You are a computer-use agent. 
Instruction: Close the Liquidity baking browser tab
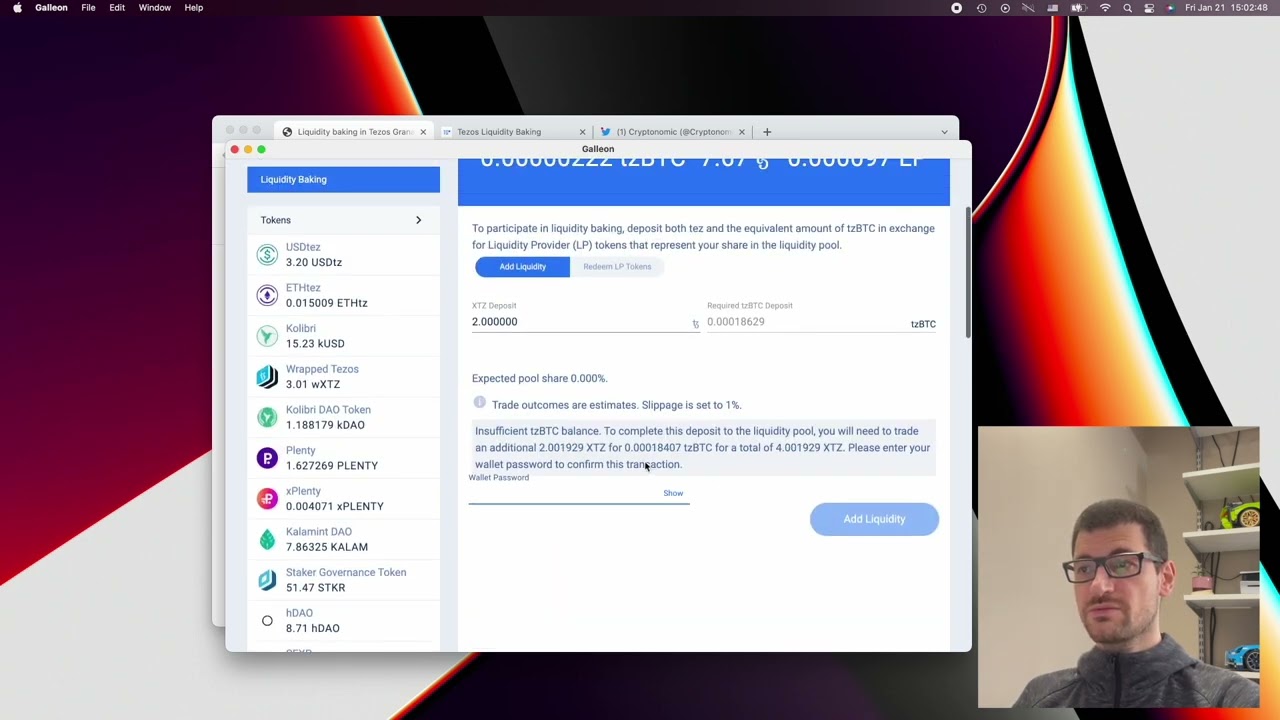[x=423, y=132]
